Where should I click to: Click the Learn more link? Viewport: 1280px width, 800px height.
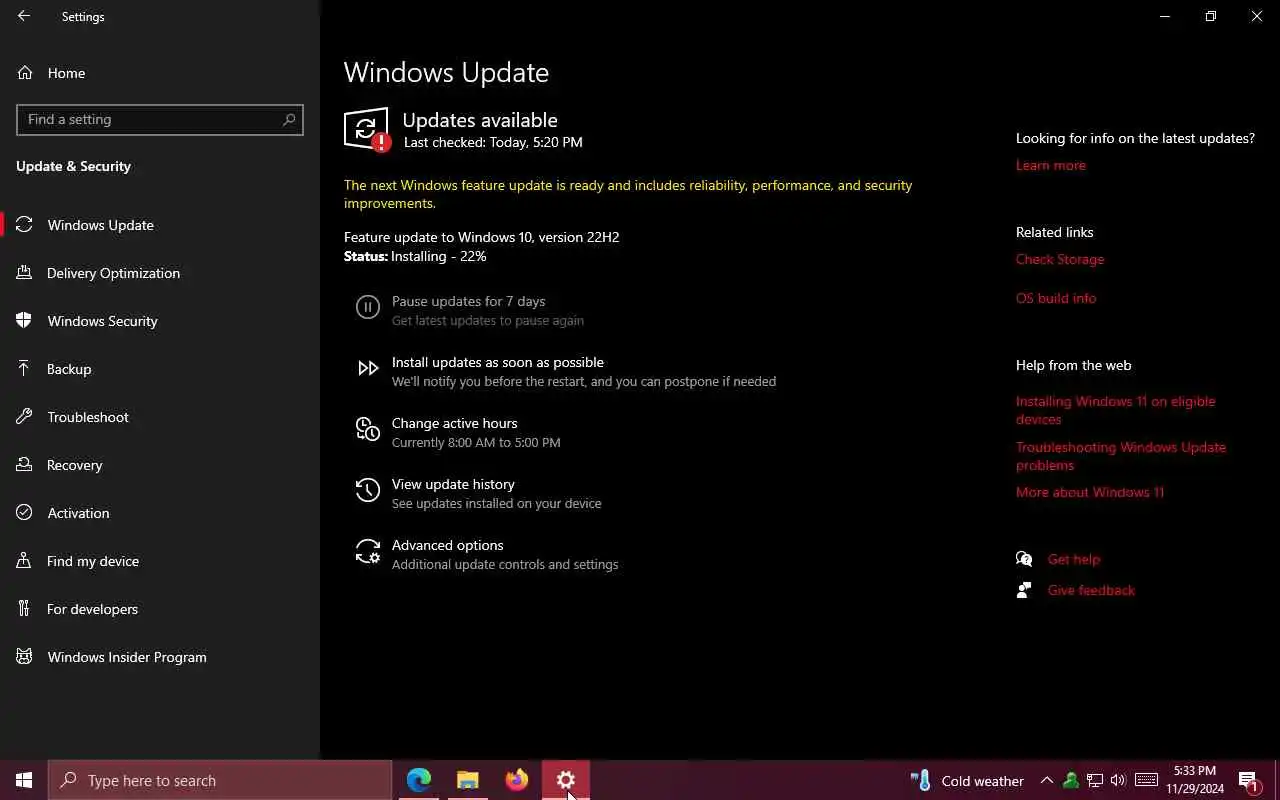[x=1050, y=165]
